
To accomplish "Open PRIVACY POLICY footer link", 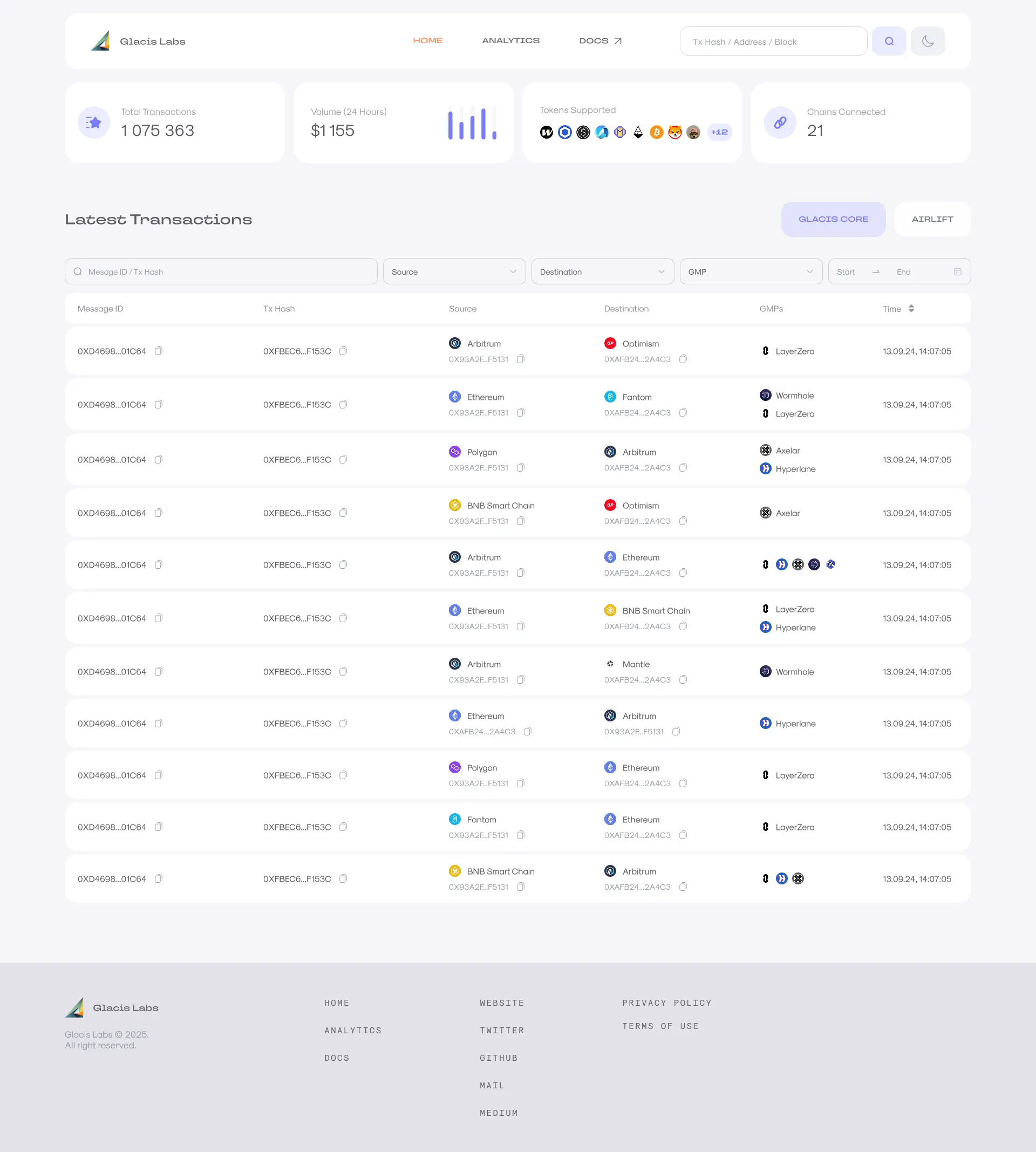I will click(x=666, y=1003).
